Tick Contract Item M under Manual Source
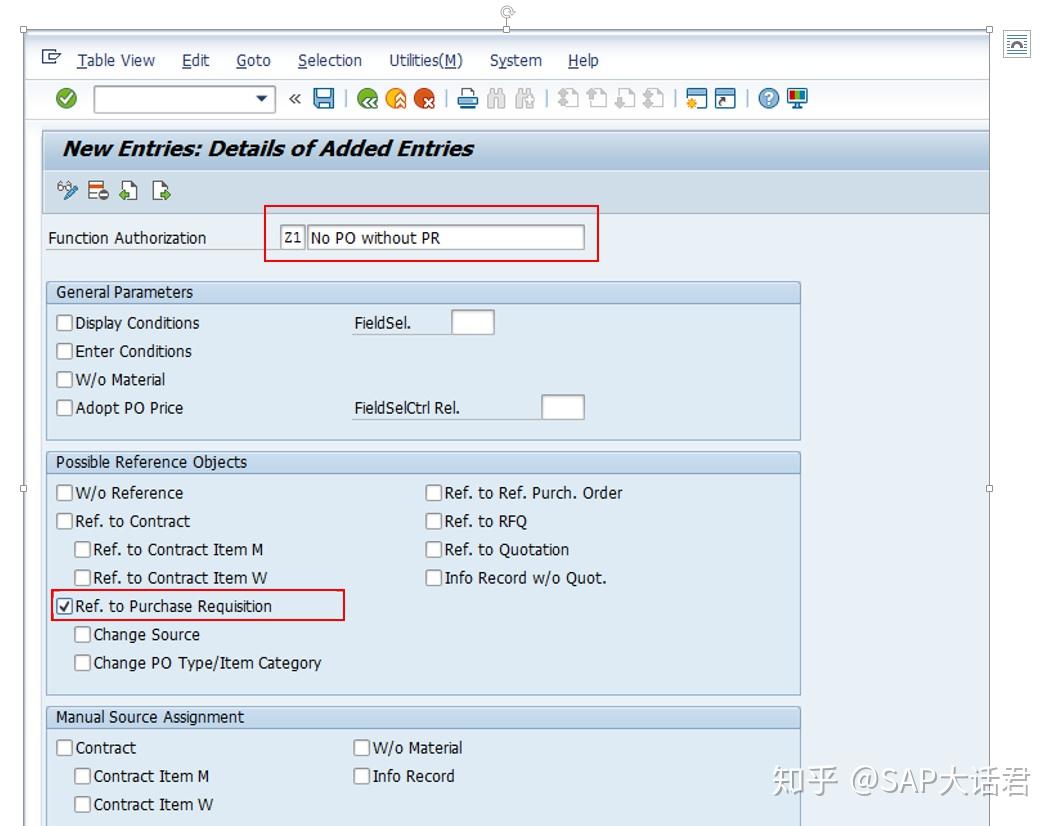 tap(82, 776)
